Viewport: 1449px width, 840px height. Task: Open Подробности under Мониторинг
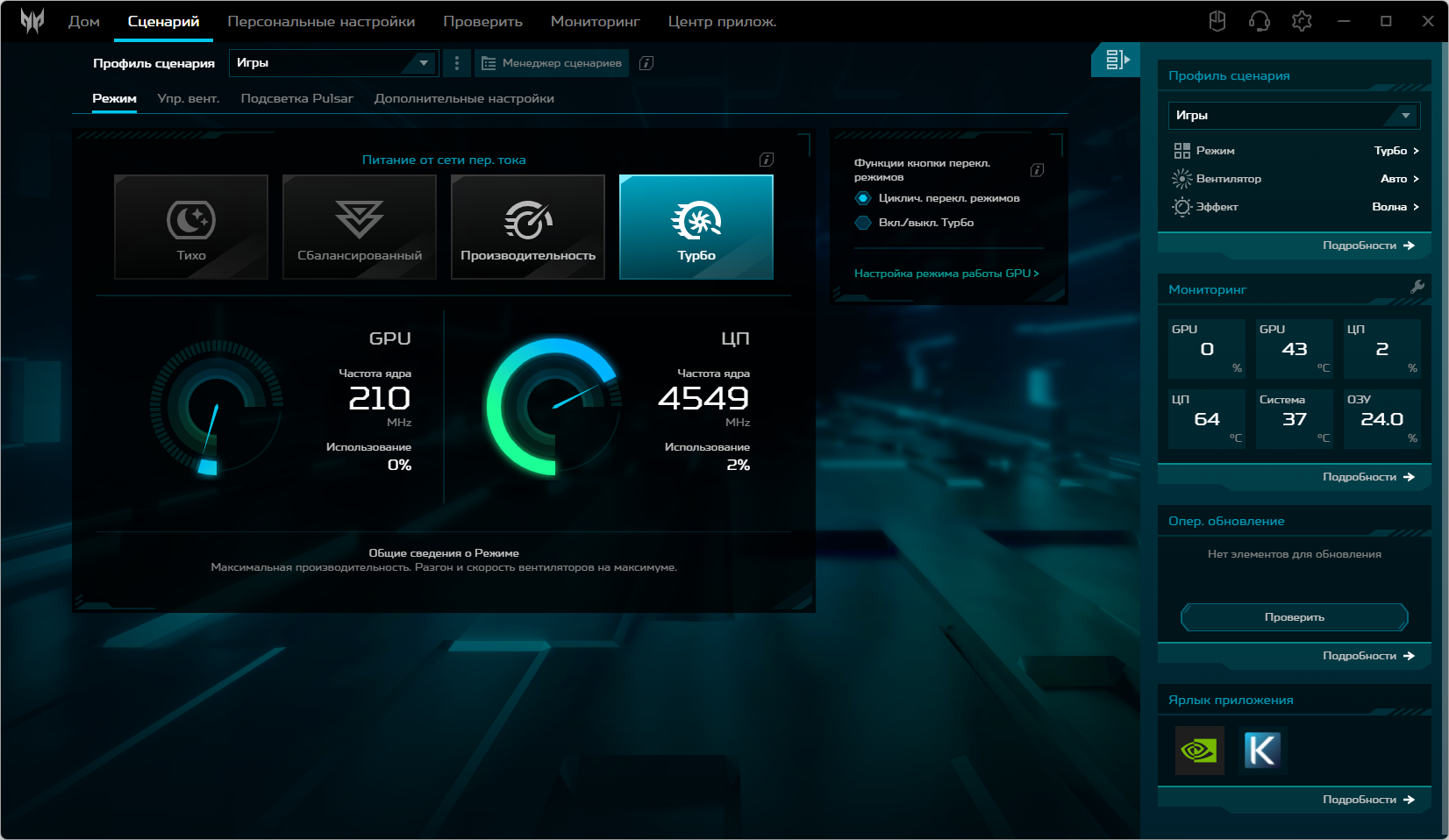click(x=1368, y=477)
